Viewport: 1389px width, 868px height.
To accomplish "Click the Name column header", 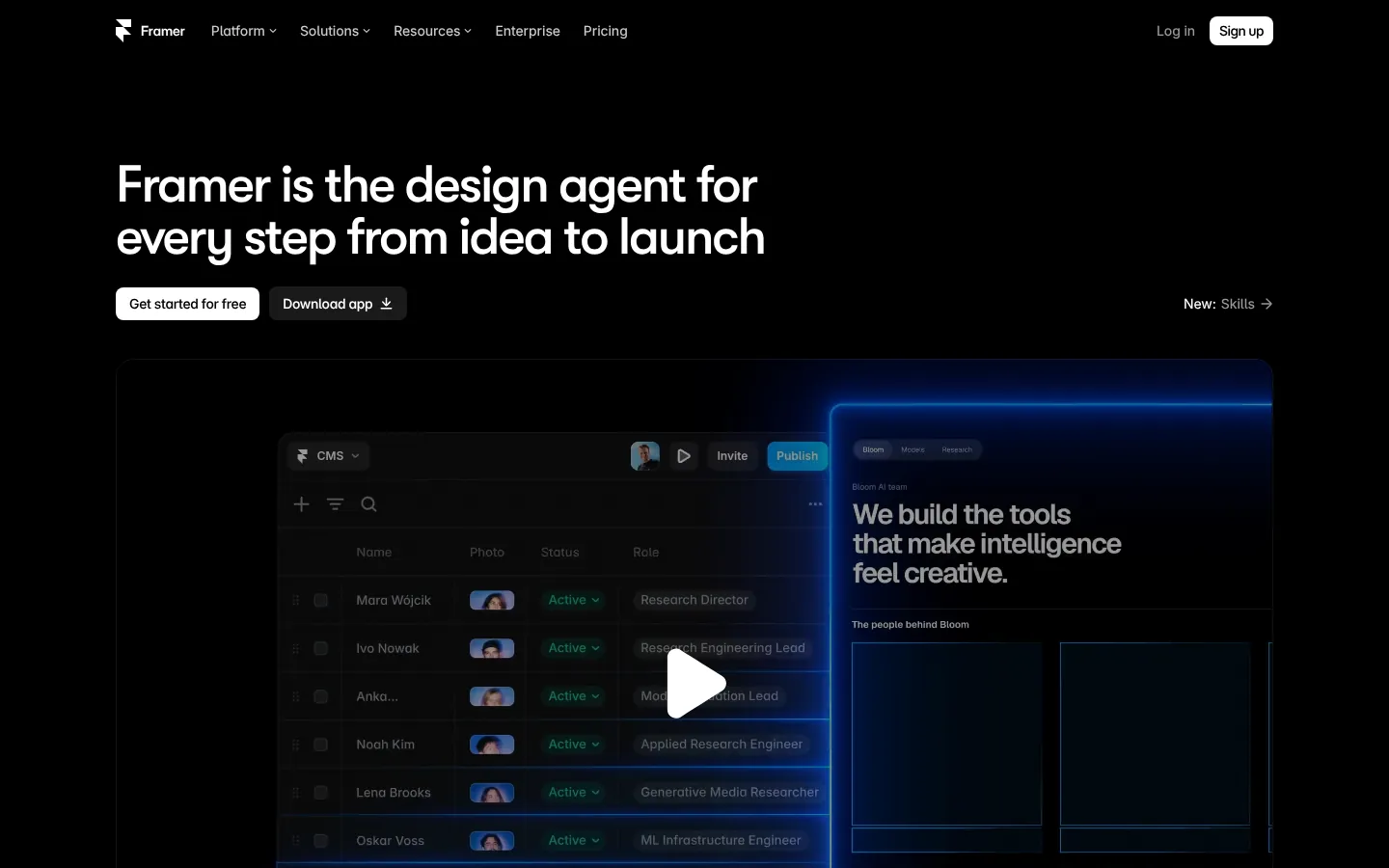I will 374,553.
